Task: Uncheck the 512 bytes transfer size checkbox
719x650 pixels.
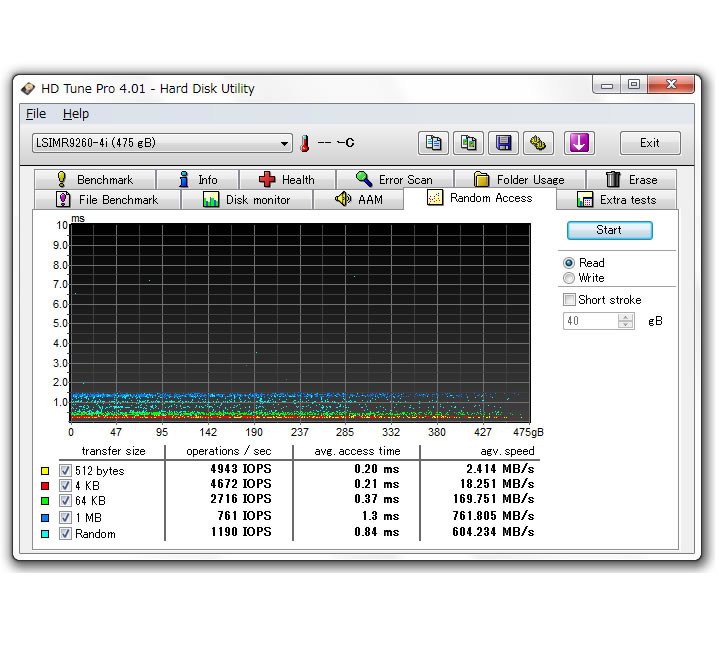Action: pos(65,470)
